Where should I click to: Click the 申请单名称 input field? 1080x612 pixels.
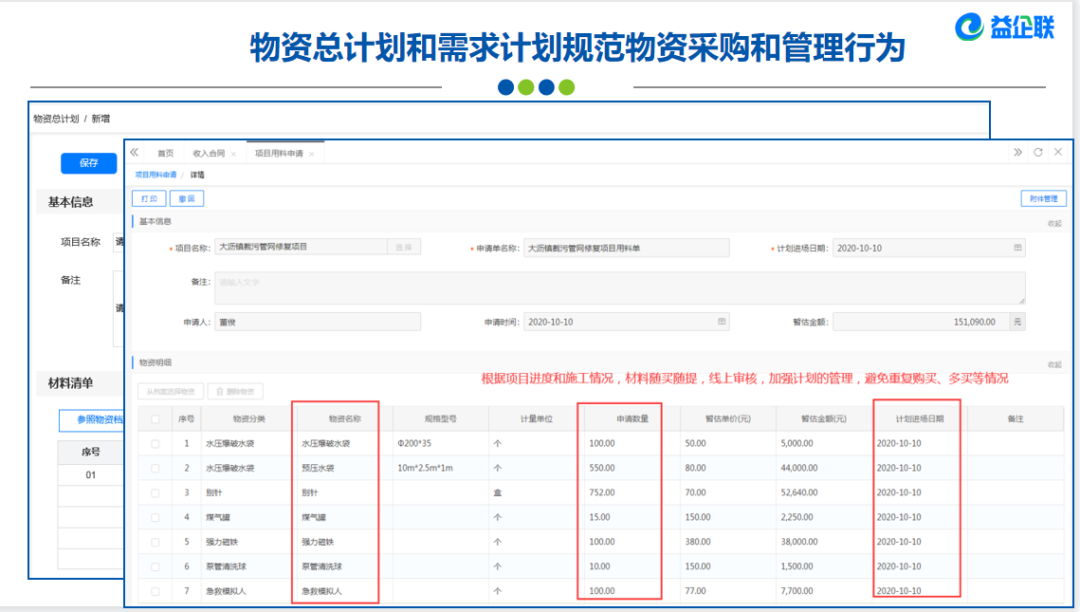coord(626,248)
